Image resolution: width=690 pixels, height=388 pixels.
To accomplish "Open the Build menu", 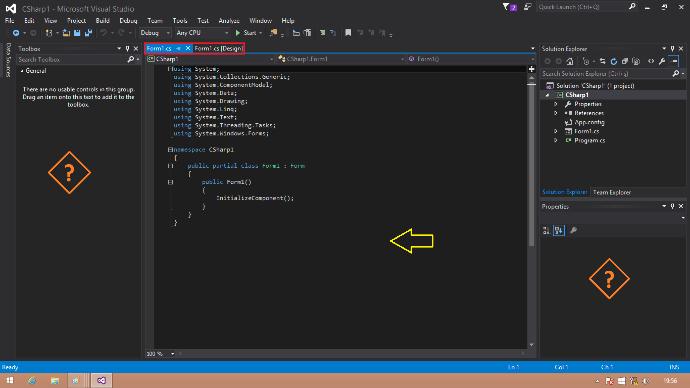I will pos(103,21).
